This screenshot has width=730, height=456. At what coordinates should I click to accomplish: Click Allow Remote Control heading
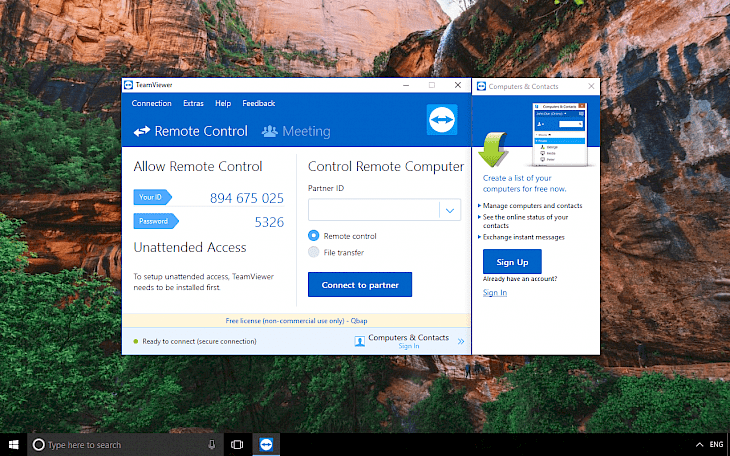click(x=198, y=167)
